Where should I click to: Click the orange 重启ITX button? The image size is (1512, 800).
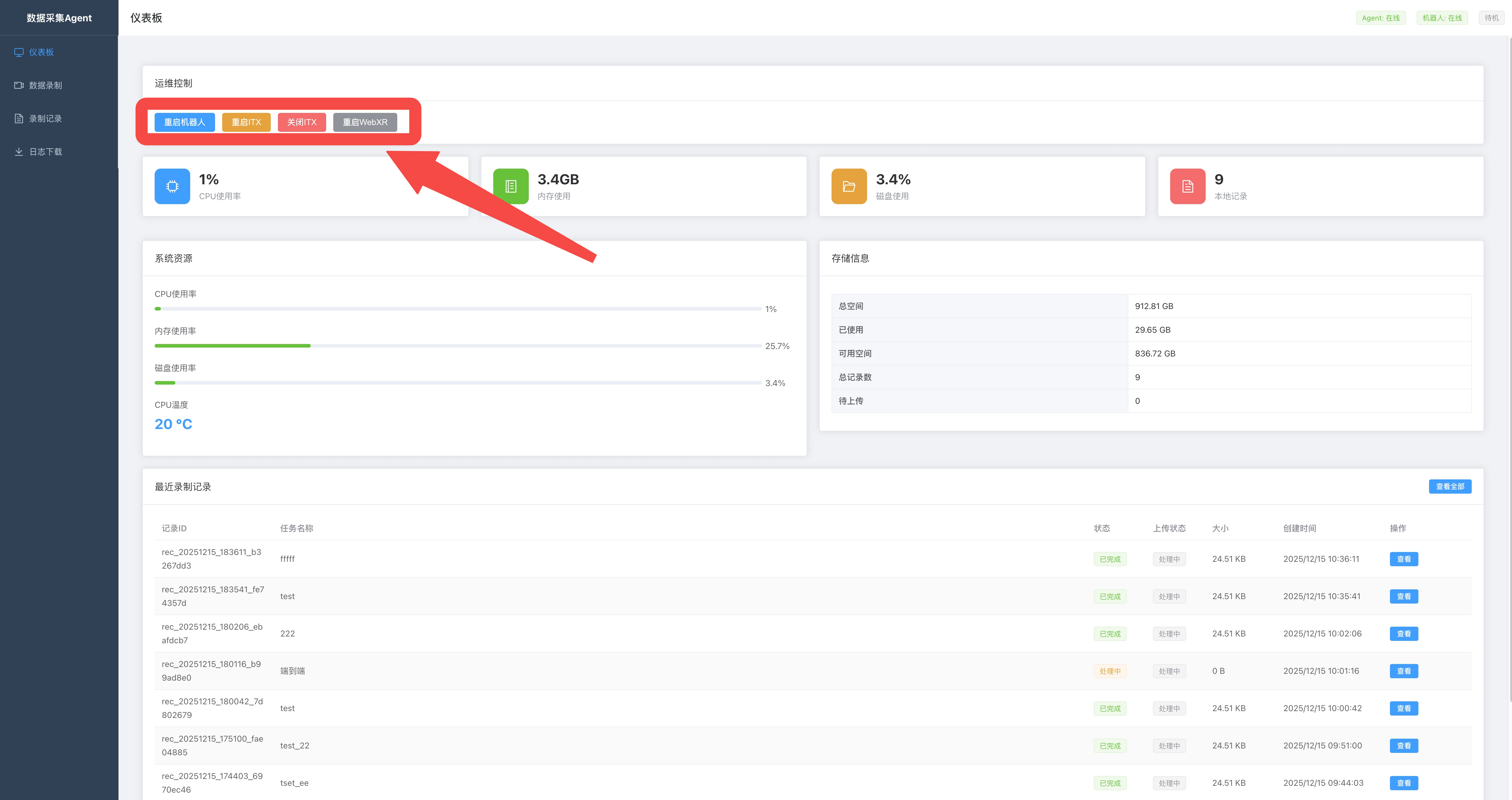pos(246,122)
